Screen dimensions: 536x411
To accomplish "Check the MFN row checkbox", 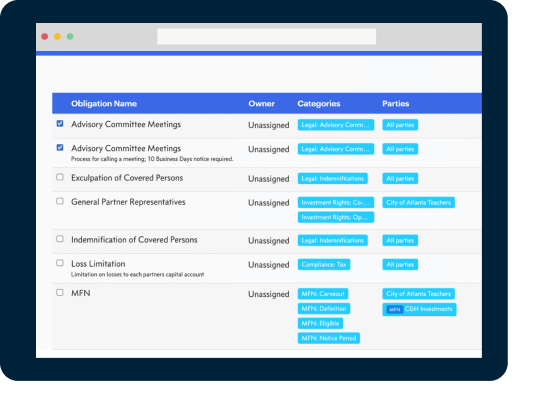I will click(60, 293).
